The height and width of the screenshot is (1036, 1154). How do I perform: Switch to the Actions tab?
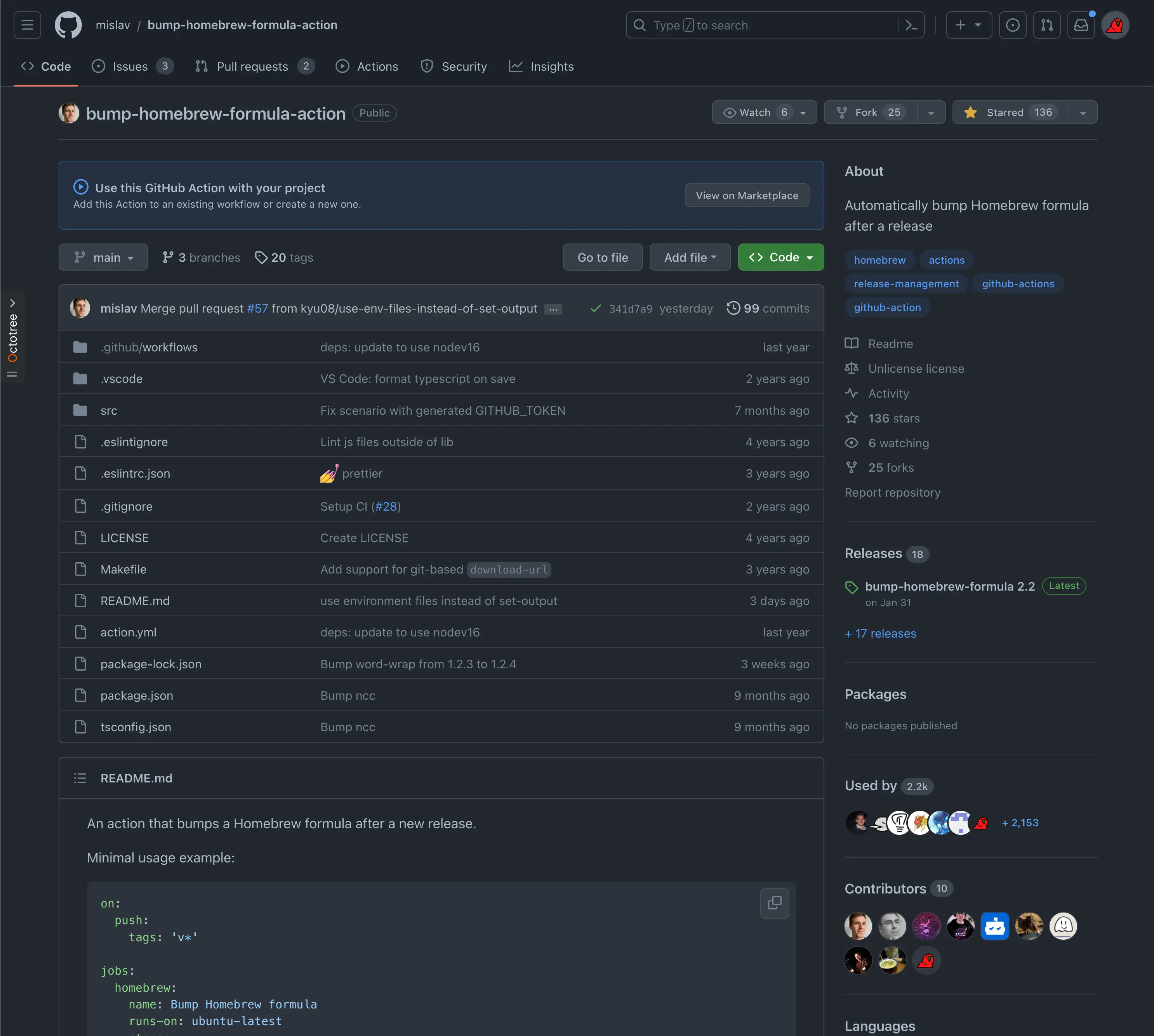click(x=367, y=66)
